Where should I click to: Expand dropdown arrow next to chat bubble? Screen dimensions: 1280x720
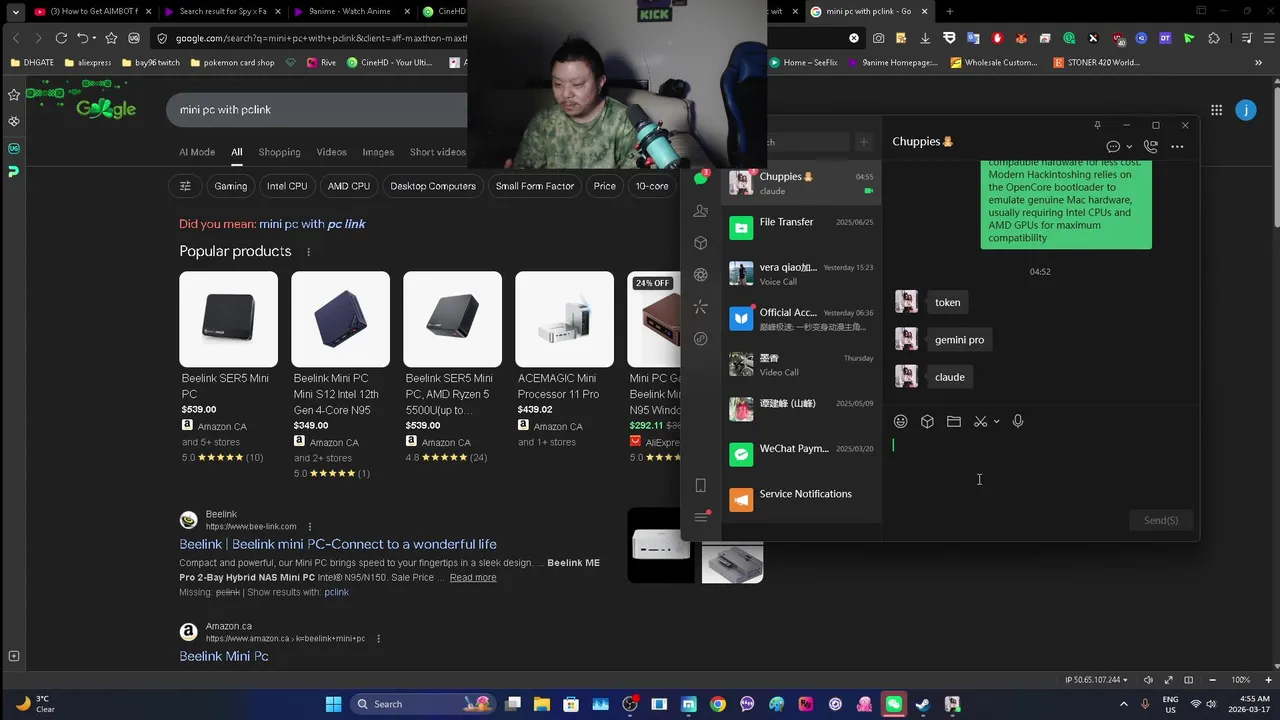pos(1129,147)
